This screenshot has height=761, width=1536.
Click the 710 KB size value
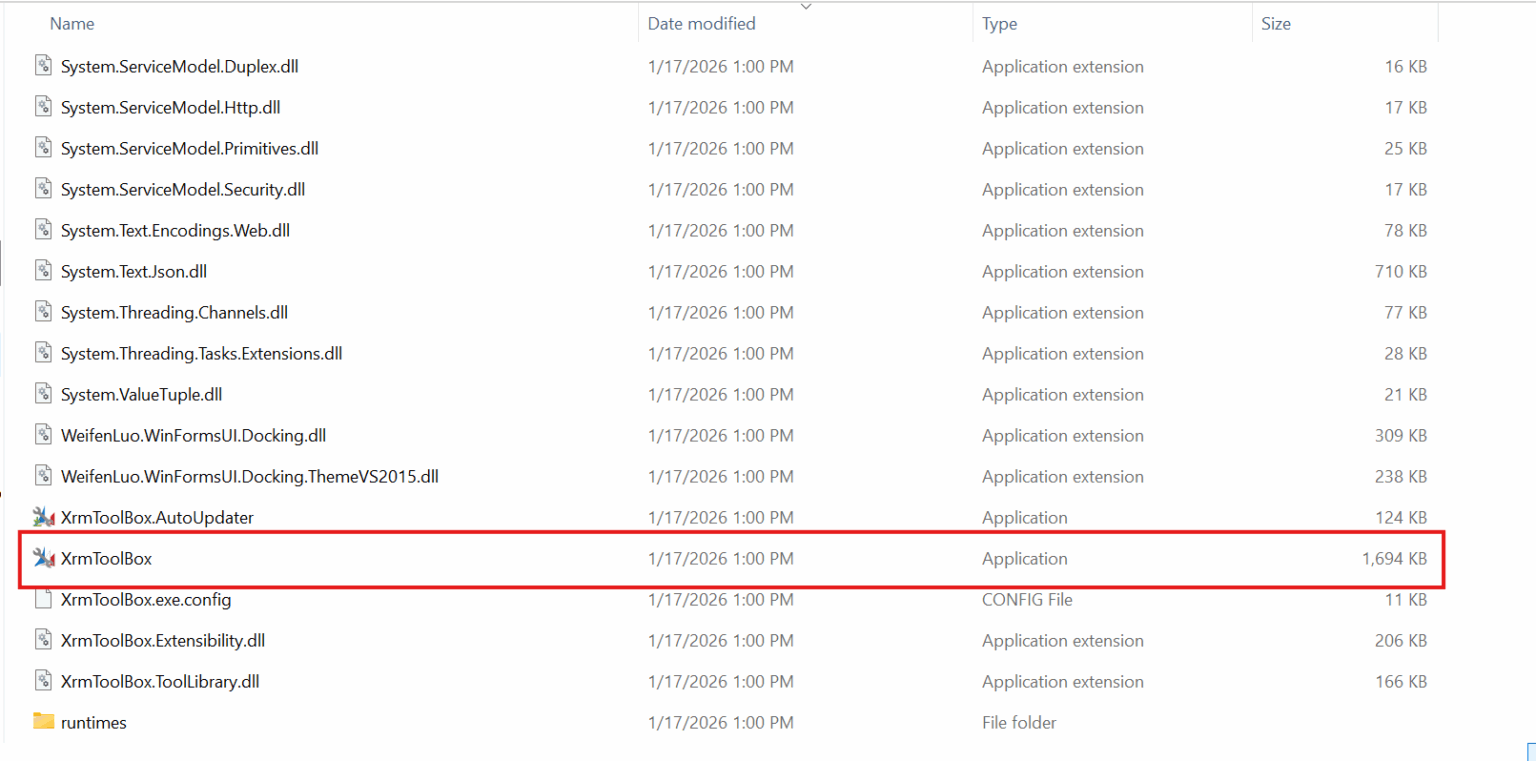(x=1401, y=271)
